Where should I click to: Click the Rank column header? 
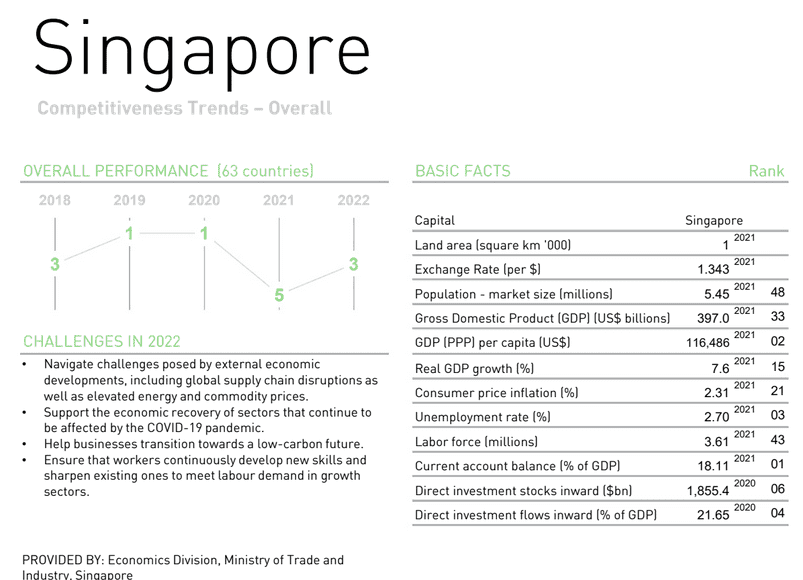(766, 170)
